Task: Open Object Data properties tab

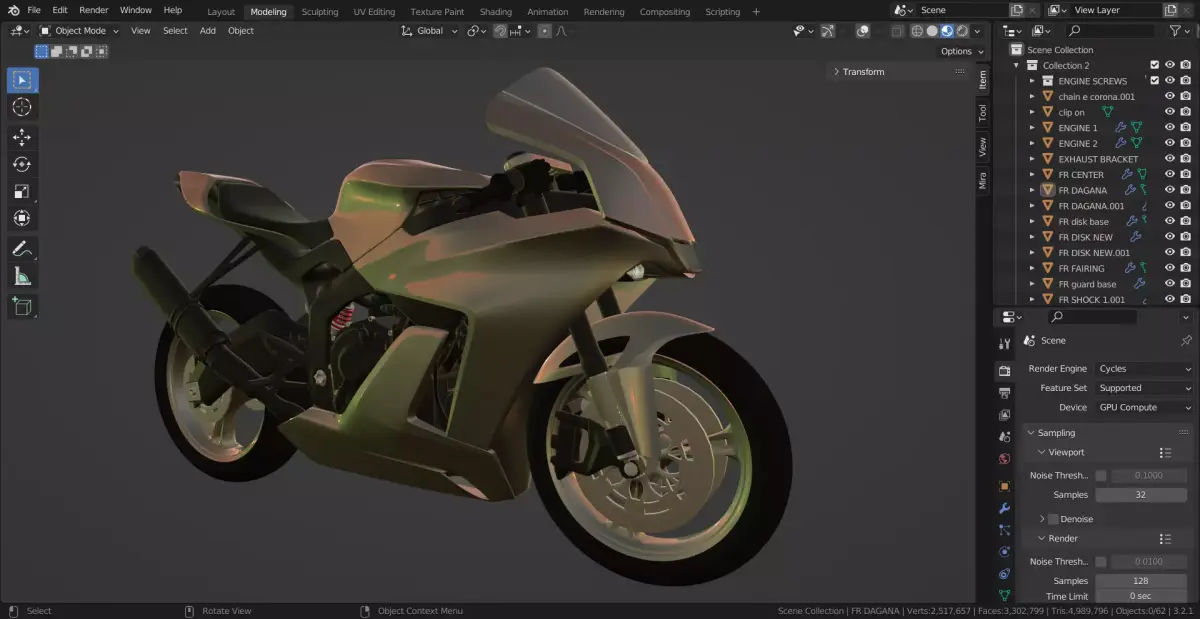Action: [1004, 595]
